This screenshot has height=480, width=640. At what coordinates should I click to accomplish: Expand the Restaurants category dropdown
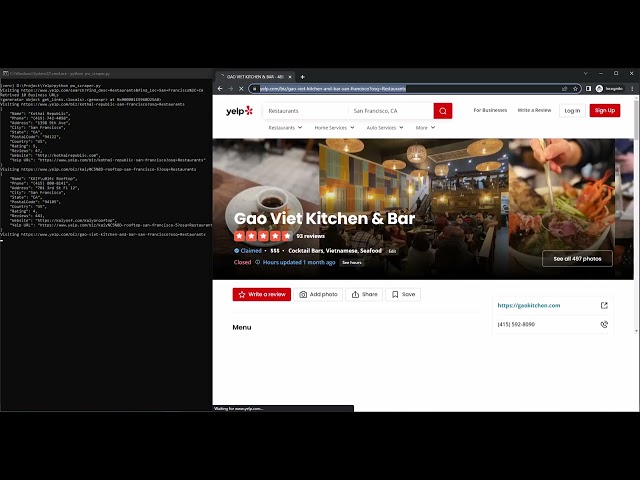tap(285, 128)
